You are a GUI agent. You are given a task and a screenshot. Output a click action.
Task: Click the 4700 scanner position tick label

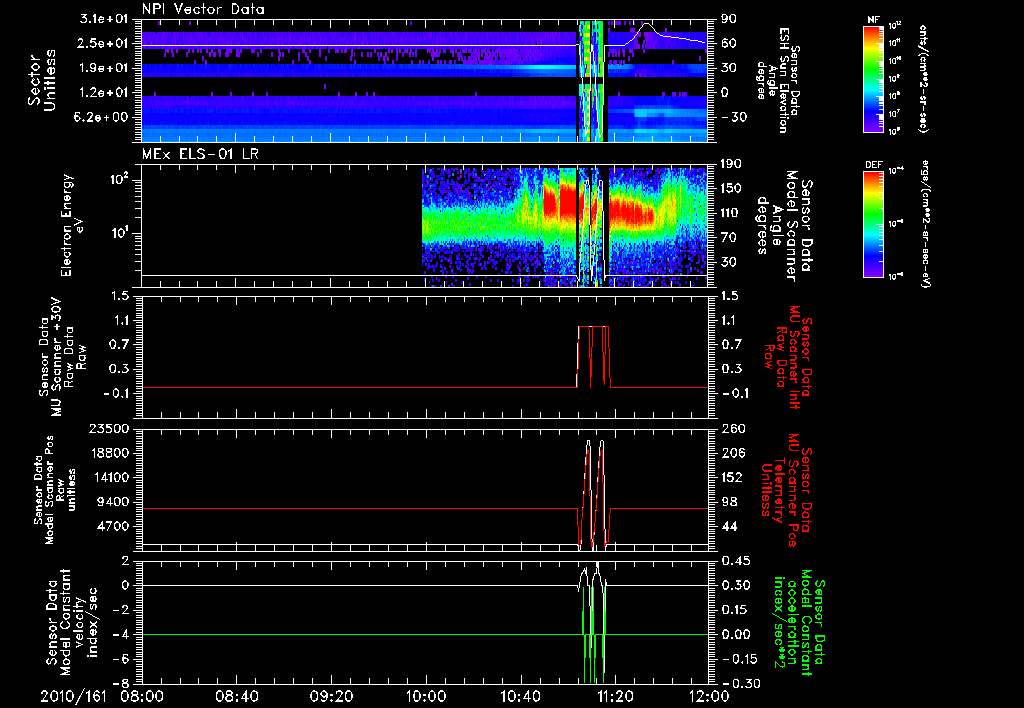point(114,526)
